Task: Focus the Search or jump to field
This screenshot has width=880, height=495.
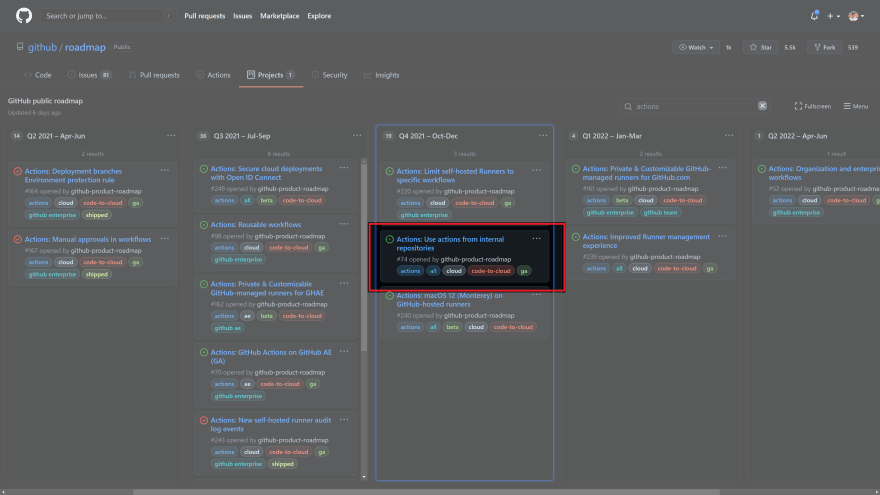Action: pyautogui.click(x=108, y=16)
